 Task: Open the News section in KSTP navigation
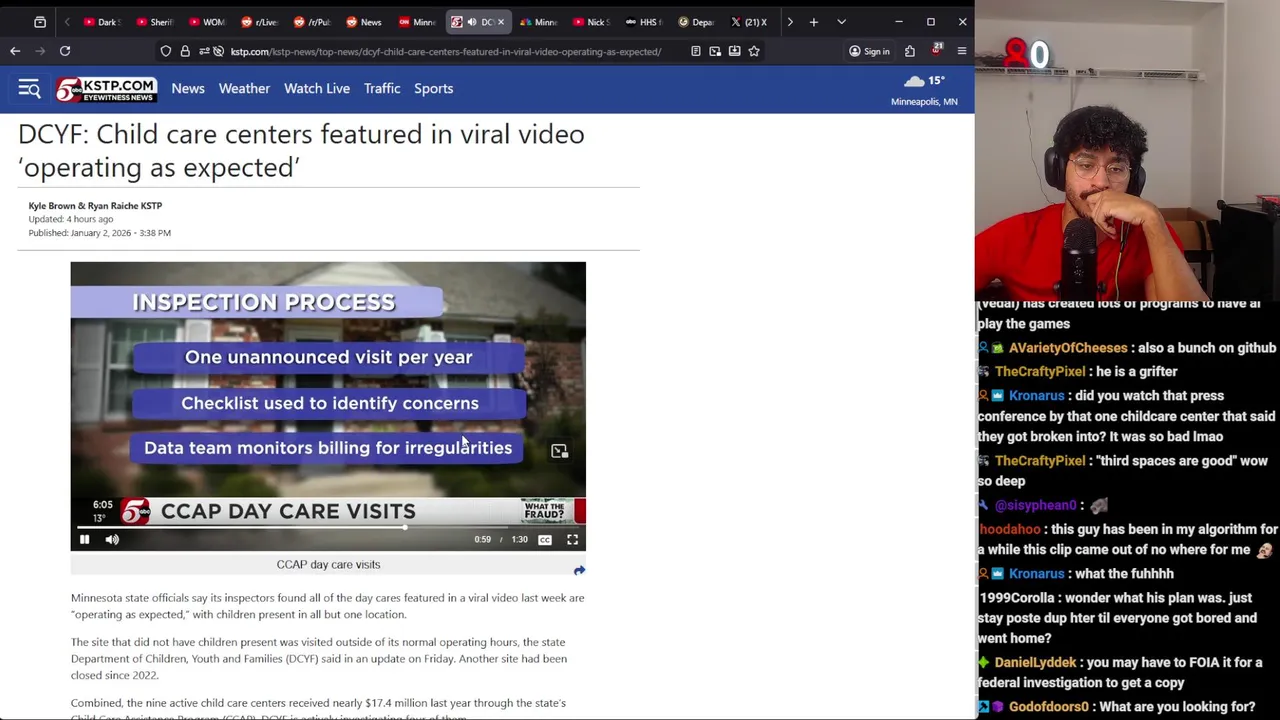tap(188, 89)
